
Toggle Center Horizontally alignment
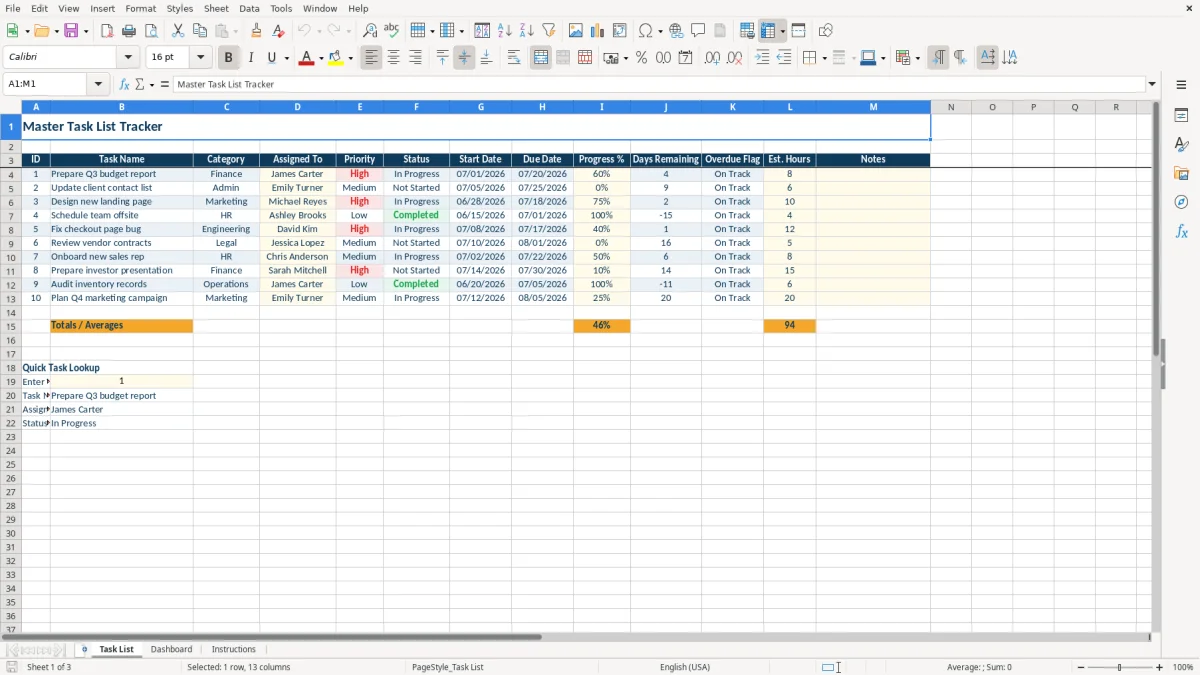(x=393, y=58)
